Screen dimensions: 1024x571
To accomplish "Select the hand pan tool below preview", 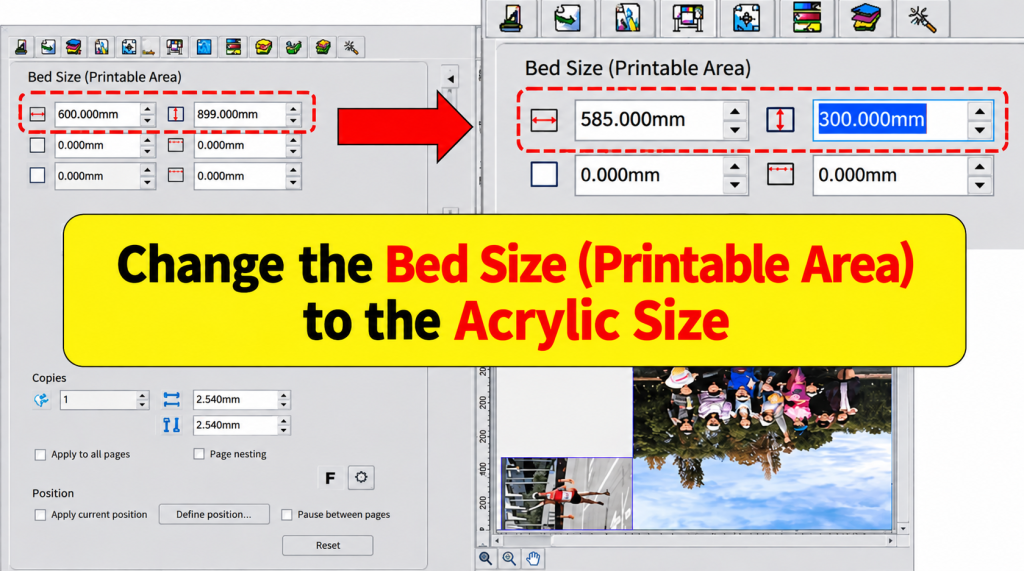I will pos(534,559).
